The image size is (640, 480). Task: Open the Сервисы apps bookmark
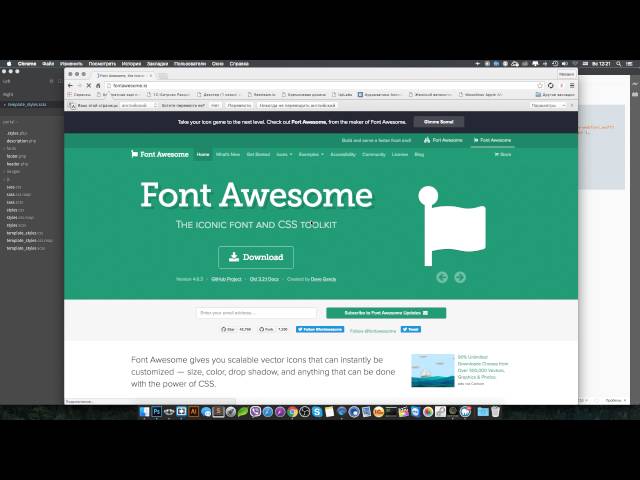tap(79, 95)
